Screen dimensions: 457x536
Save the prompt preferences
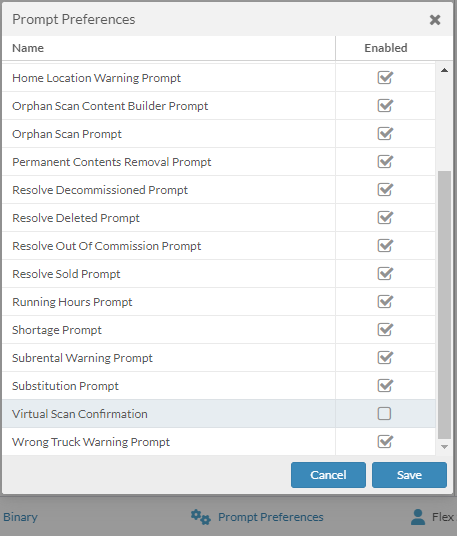409,475
